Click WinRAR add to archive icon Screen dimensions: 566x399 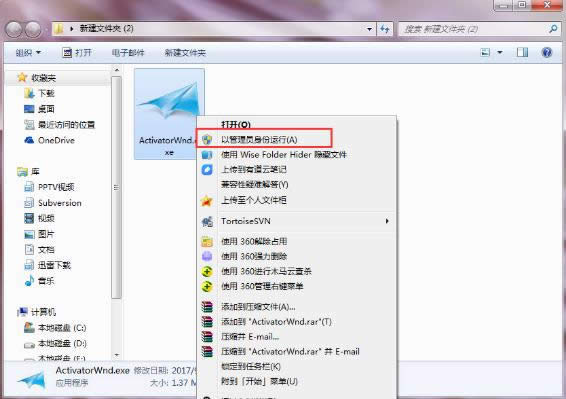coord(207,307)
